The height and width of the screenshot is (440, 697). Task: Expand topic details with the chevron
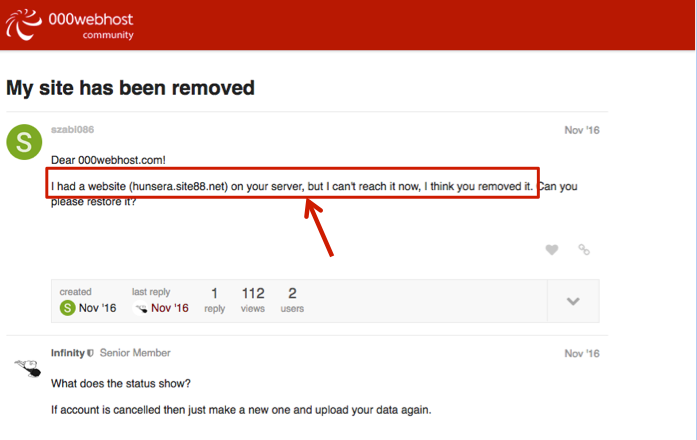pos(574,301)
